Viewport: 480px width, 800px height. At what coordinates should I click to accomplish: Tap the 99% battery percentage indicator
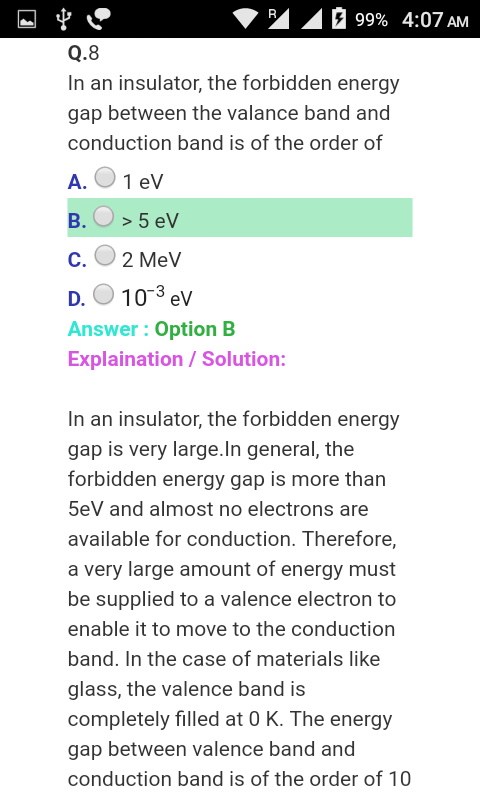click(371, 20)
